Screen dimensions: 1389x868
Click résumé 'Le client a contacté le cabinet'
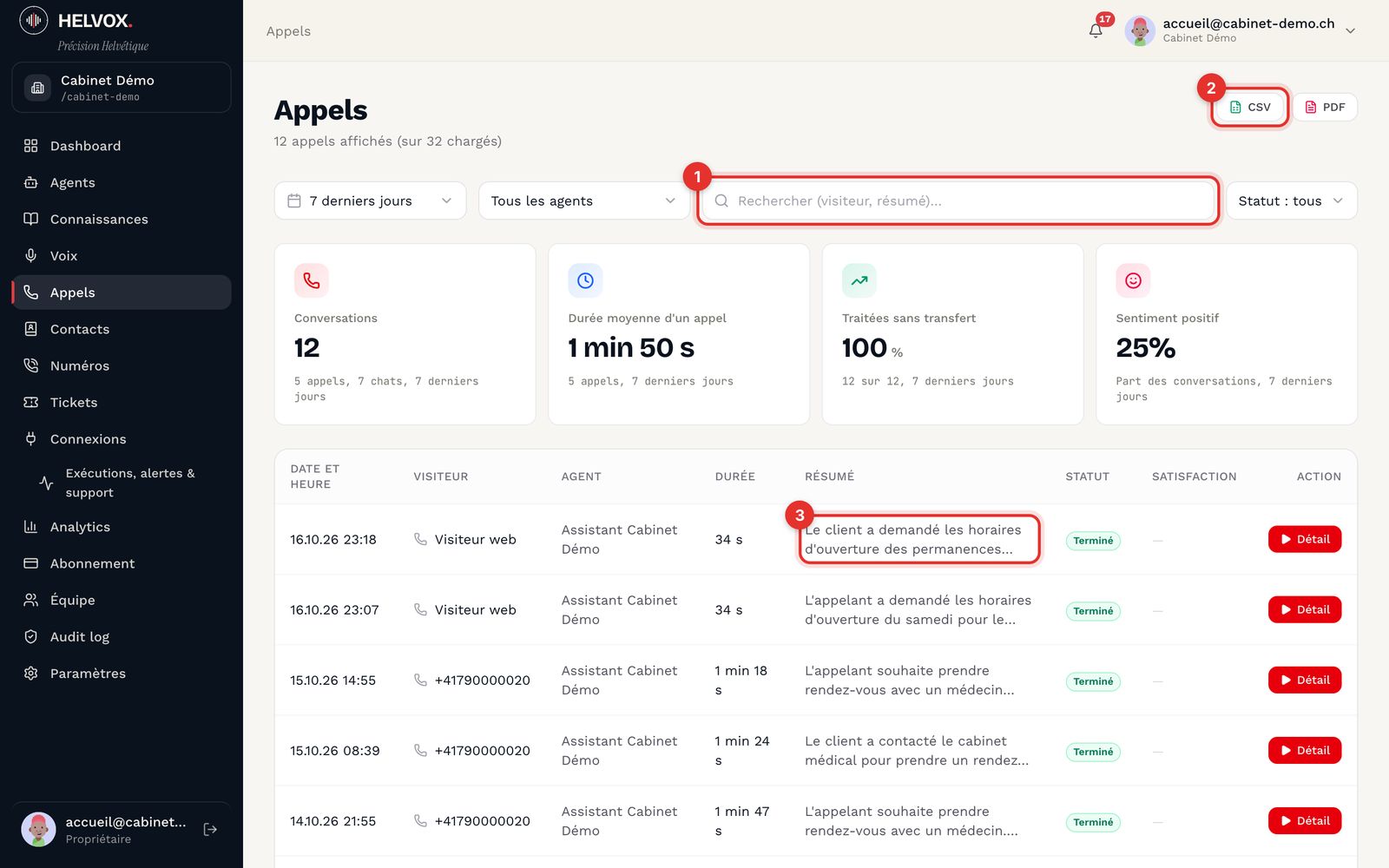917,750
